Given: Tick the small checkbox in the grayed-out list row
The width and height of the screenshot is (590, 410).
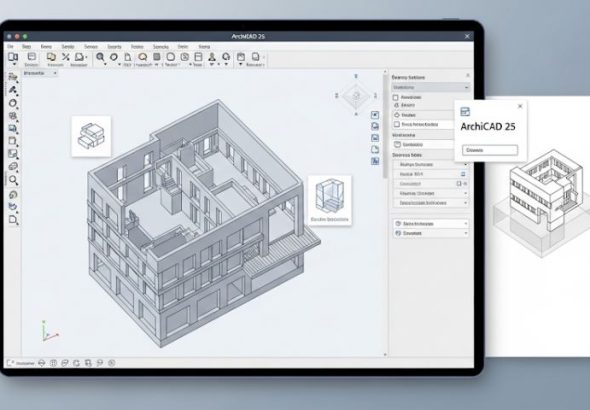Looking at the screenshot, I should tap(459, 184).
